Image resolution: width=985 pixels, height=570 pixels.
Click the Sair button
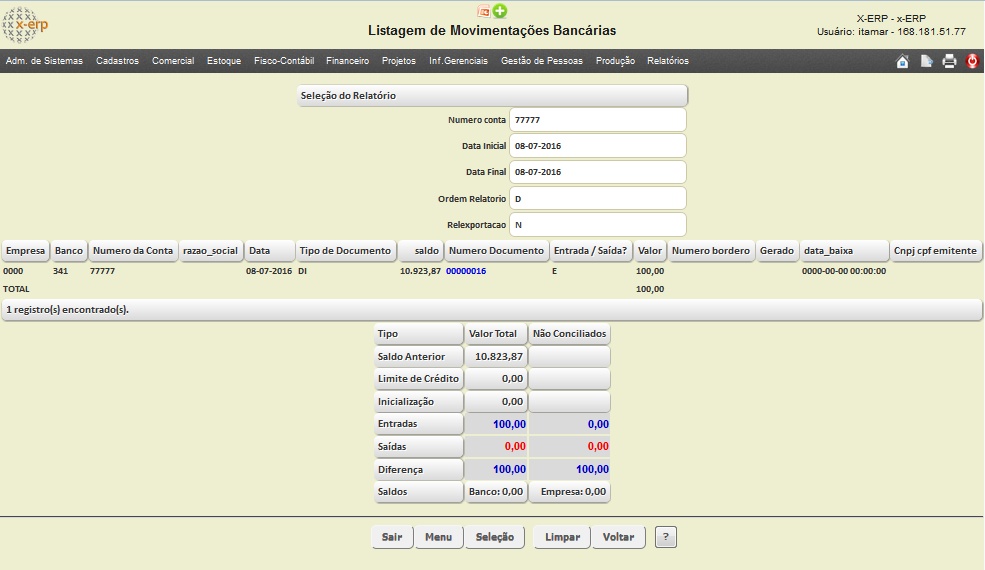click(x=392, y=537)
